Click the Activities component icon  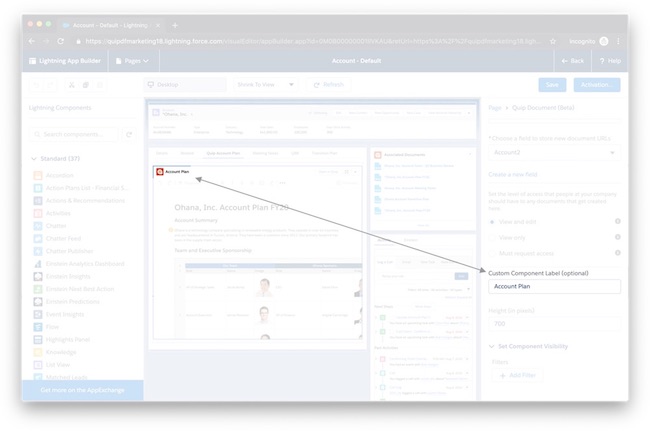tap(38, 213)
